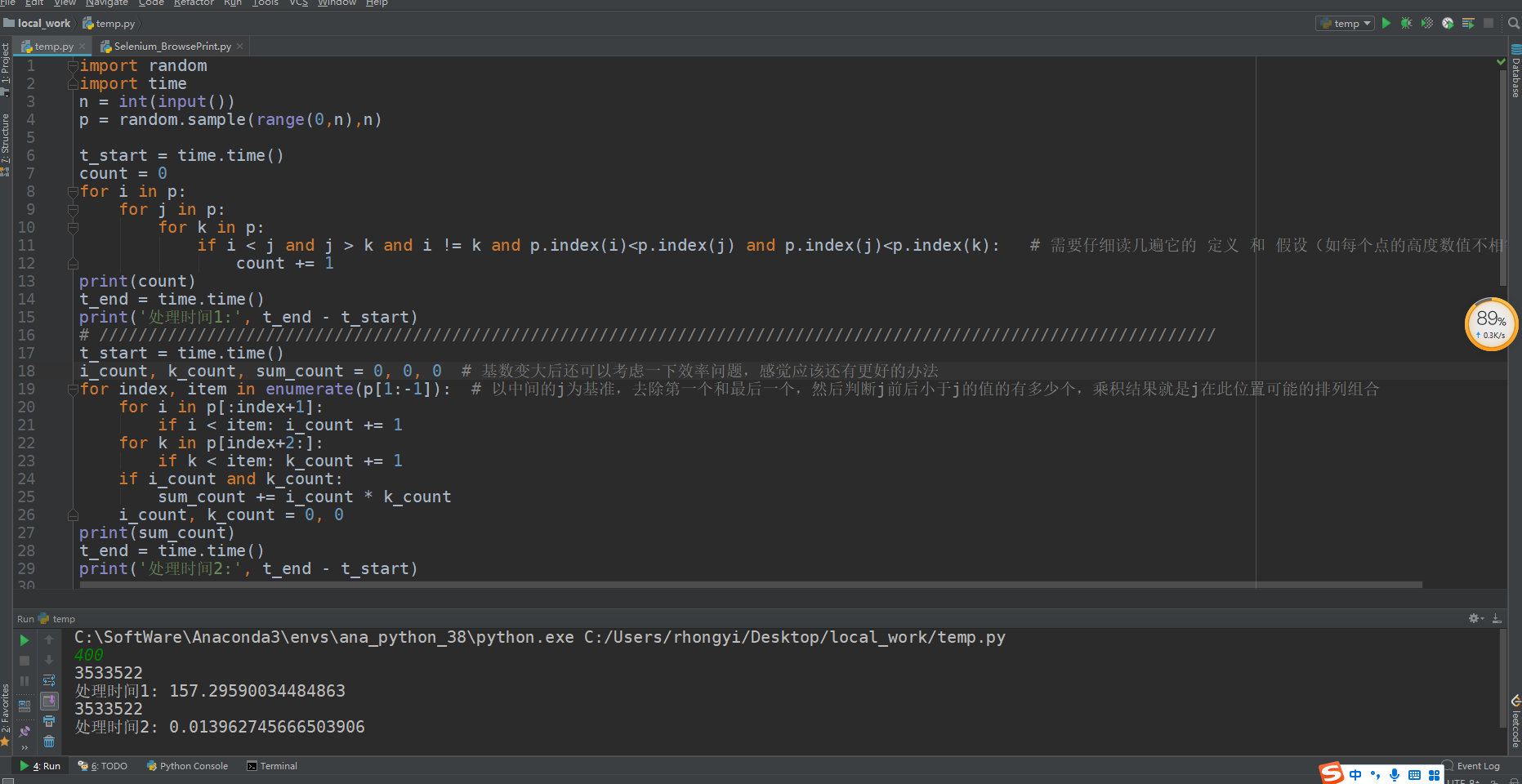Image resolution: width=1522 pixels, height=784 pixels.
Task: Click the fold end marker on line 12
Action: [73, 263]
